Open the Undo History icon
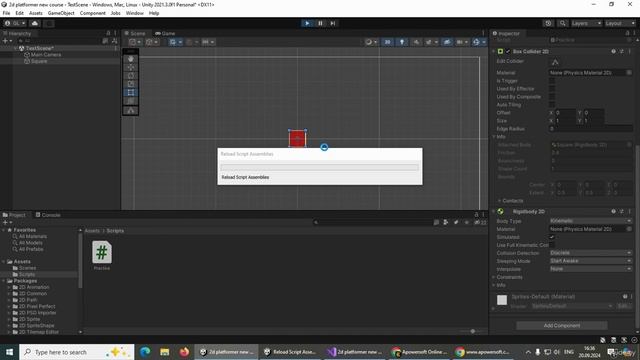 click(548, 23)
